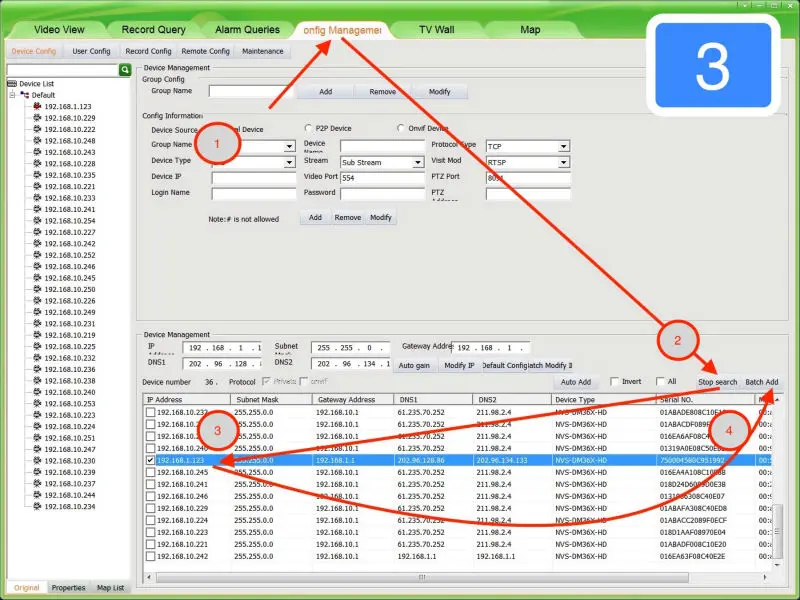Switch to the User Config sub-tab
This screenshot has height=600, width=800.
click(91, 51)
